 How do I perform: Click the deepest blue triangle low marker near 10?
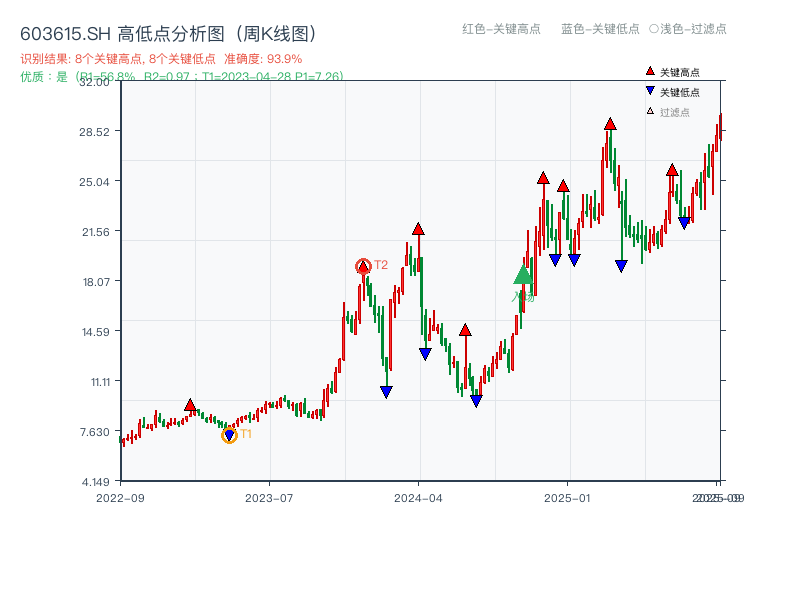click(x=475, y=400)
